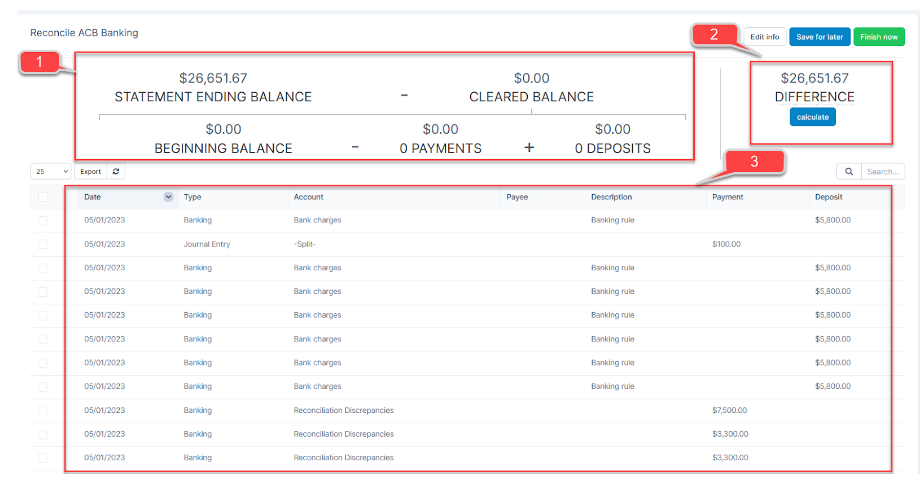
Task: Open the 25 rows-per-page dropdown
Action: 50,172
